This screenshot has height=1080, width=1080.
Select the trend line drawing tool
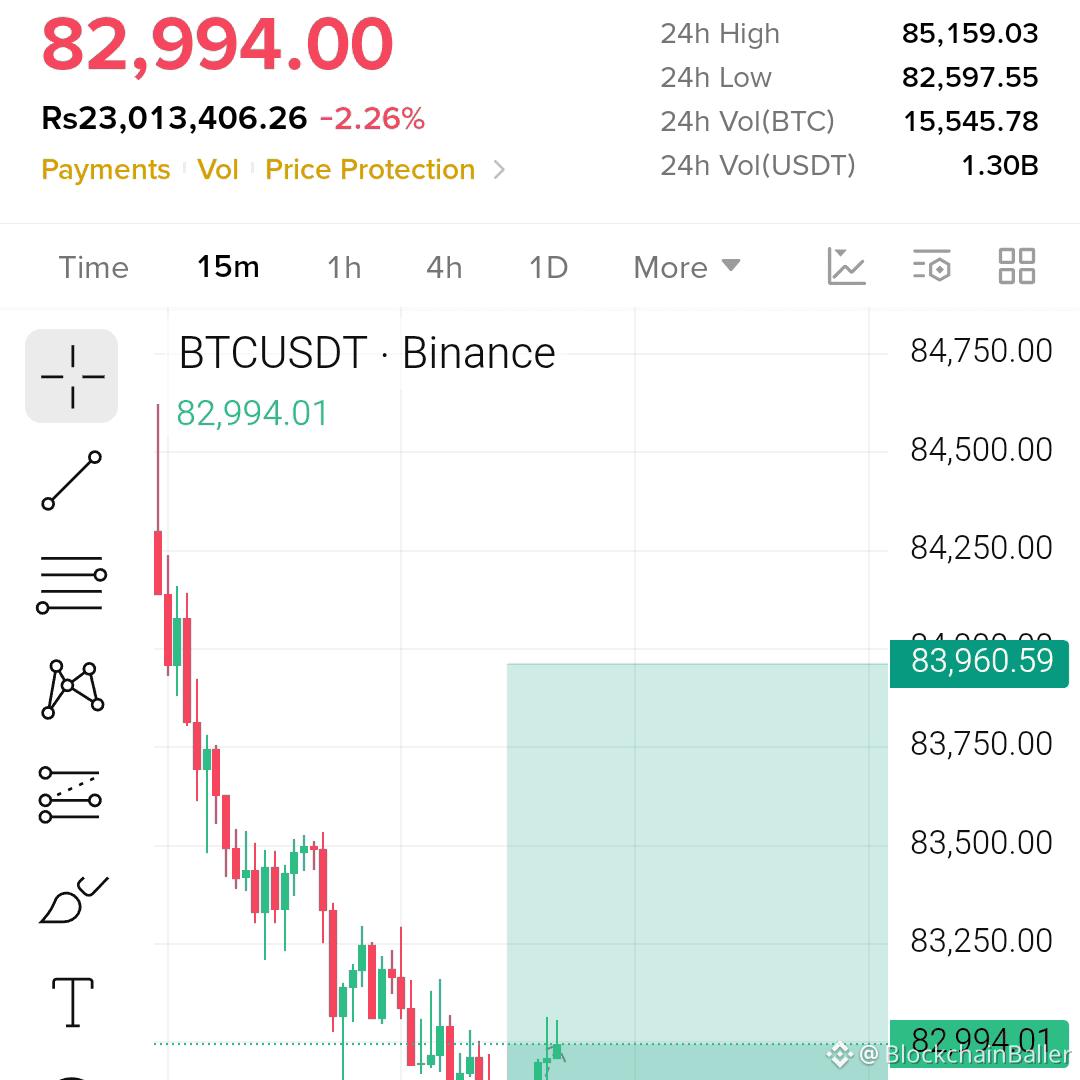[72, 481]
